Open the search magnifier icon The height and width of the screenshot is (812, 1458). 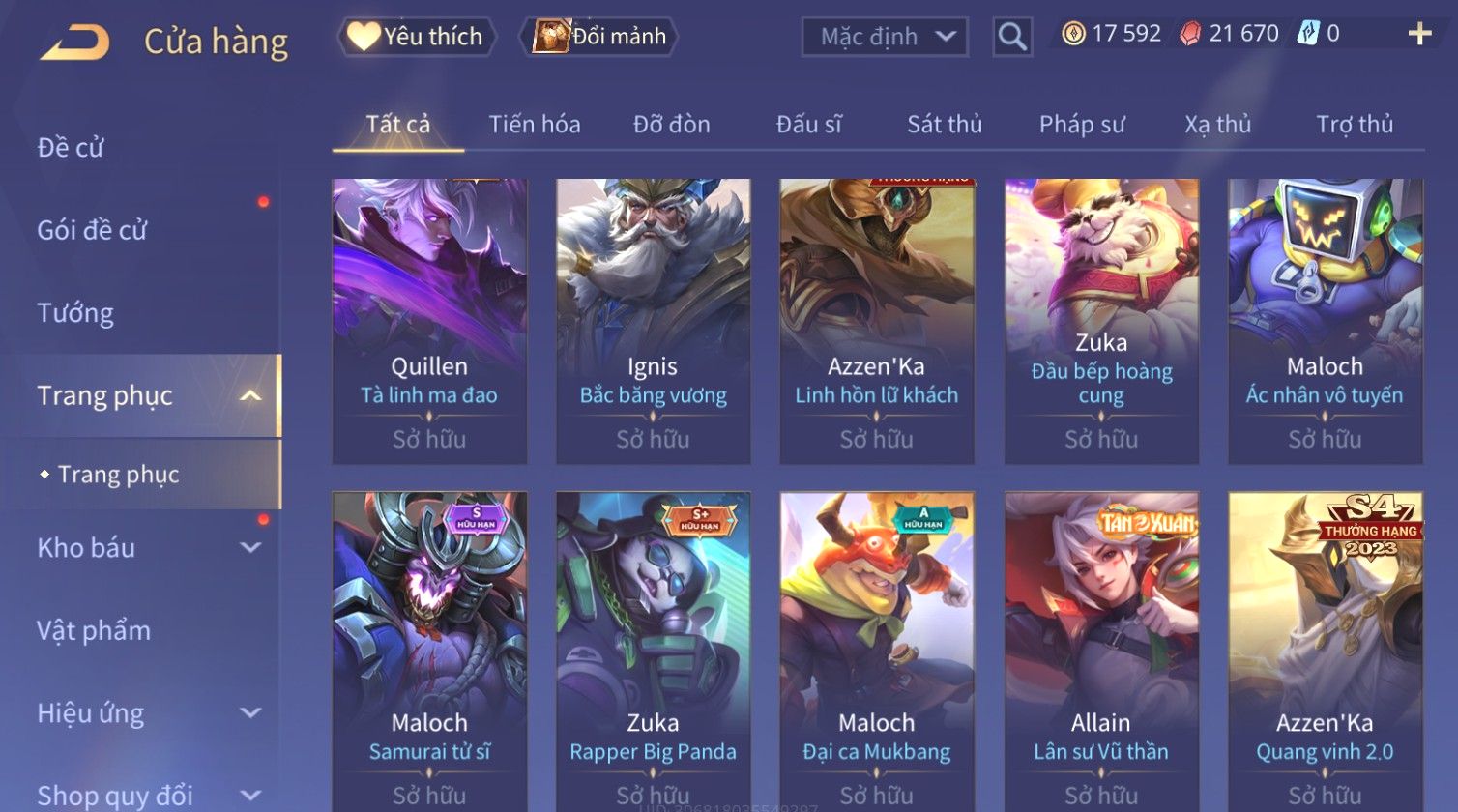point(1012,37)
